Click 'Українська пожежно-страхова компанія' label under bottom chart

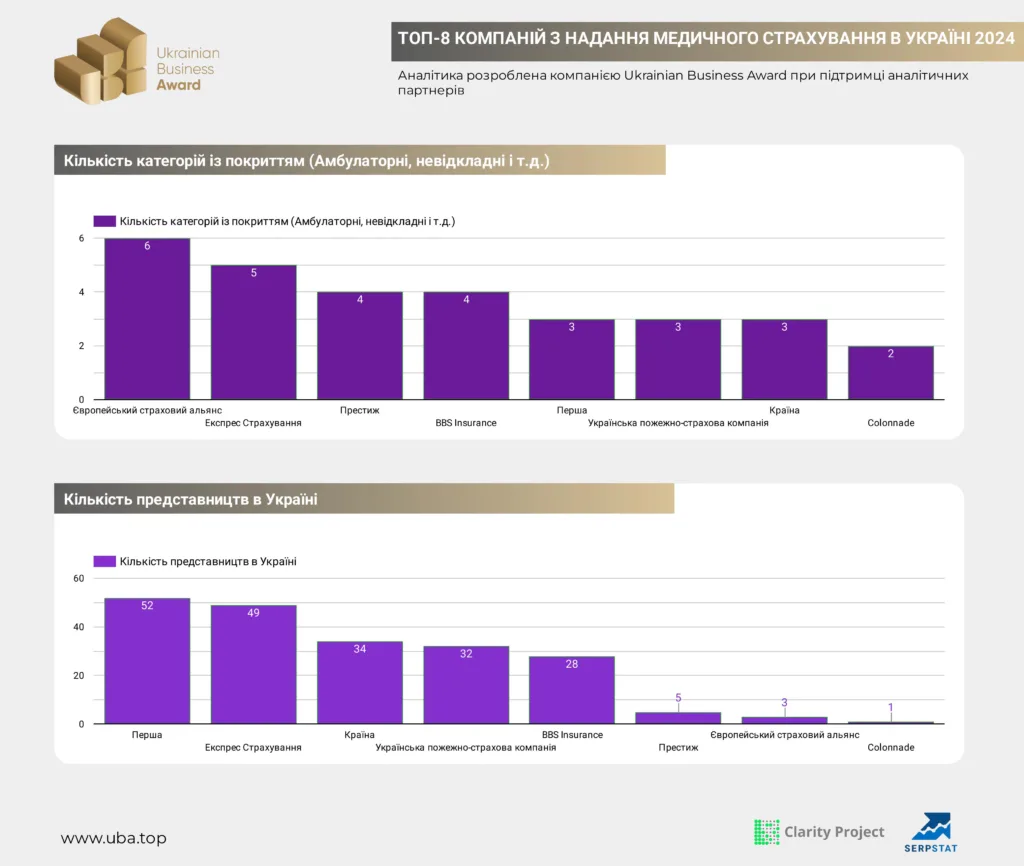click(x=466, y=747)
